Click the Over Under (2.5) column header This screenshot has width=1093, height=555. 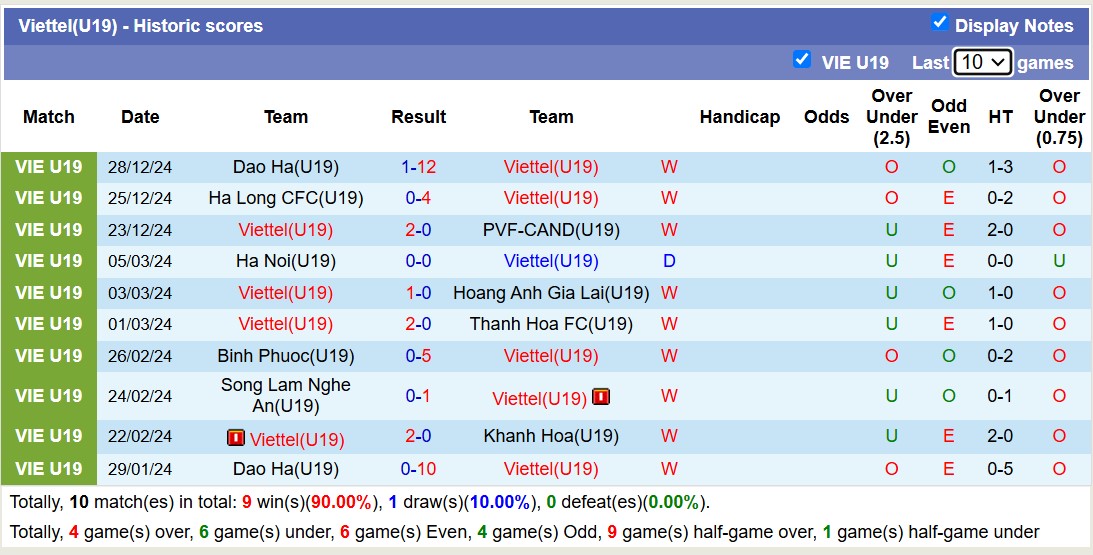point(891,117)
